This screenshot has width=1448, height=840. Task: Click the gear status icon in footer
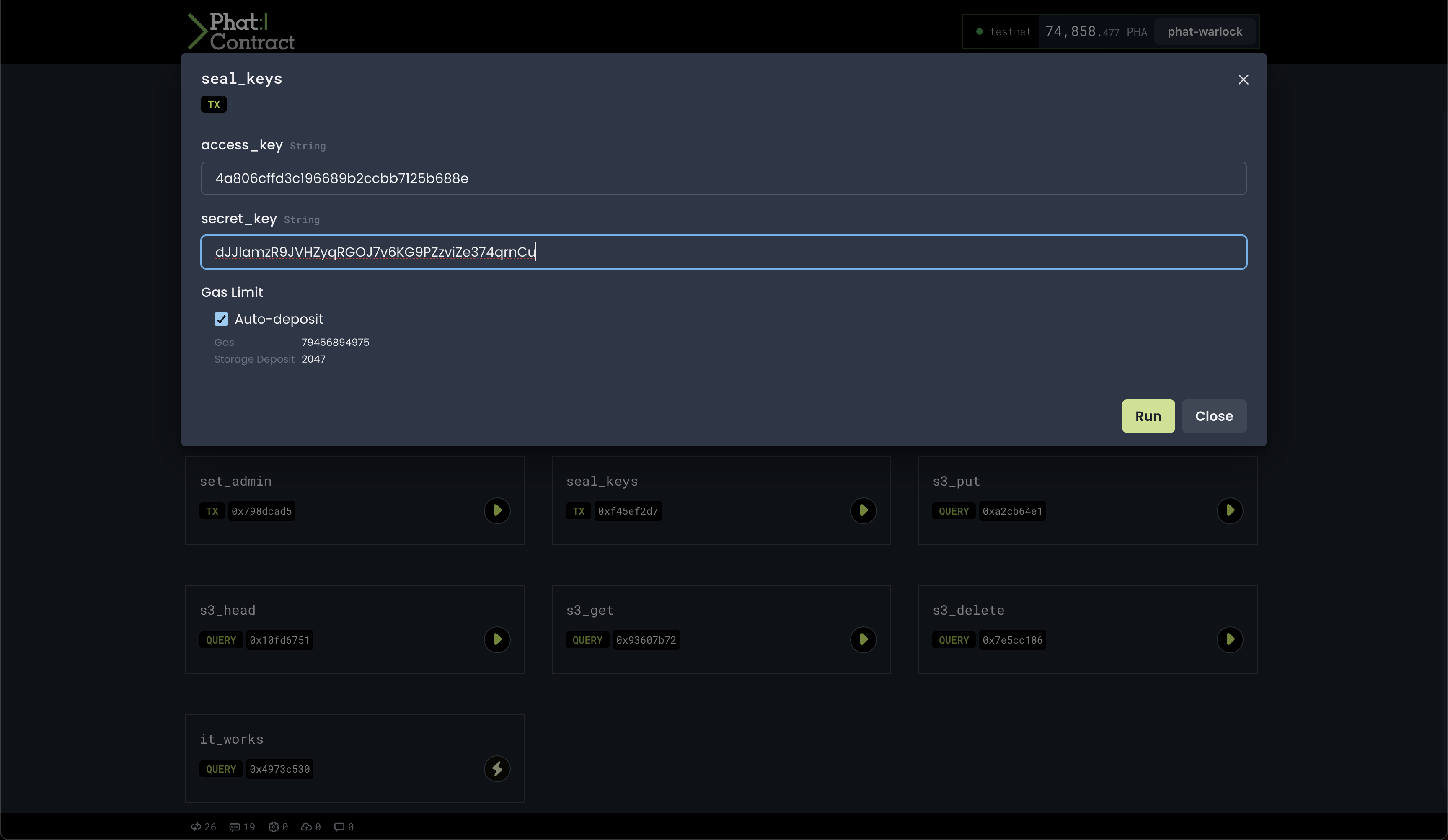[x=278, y=827]
